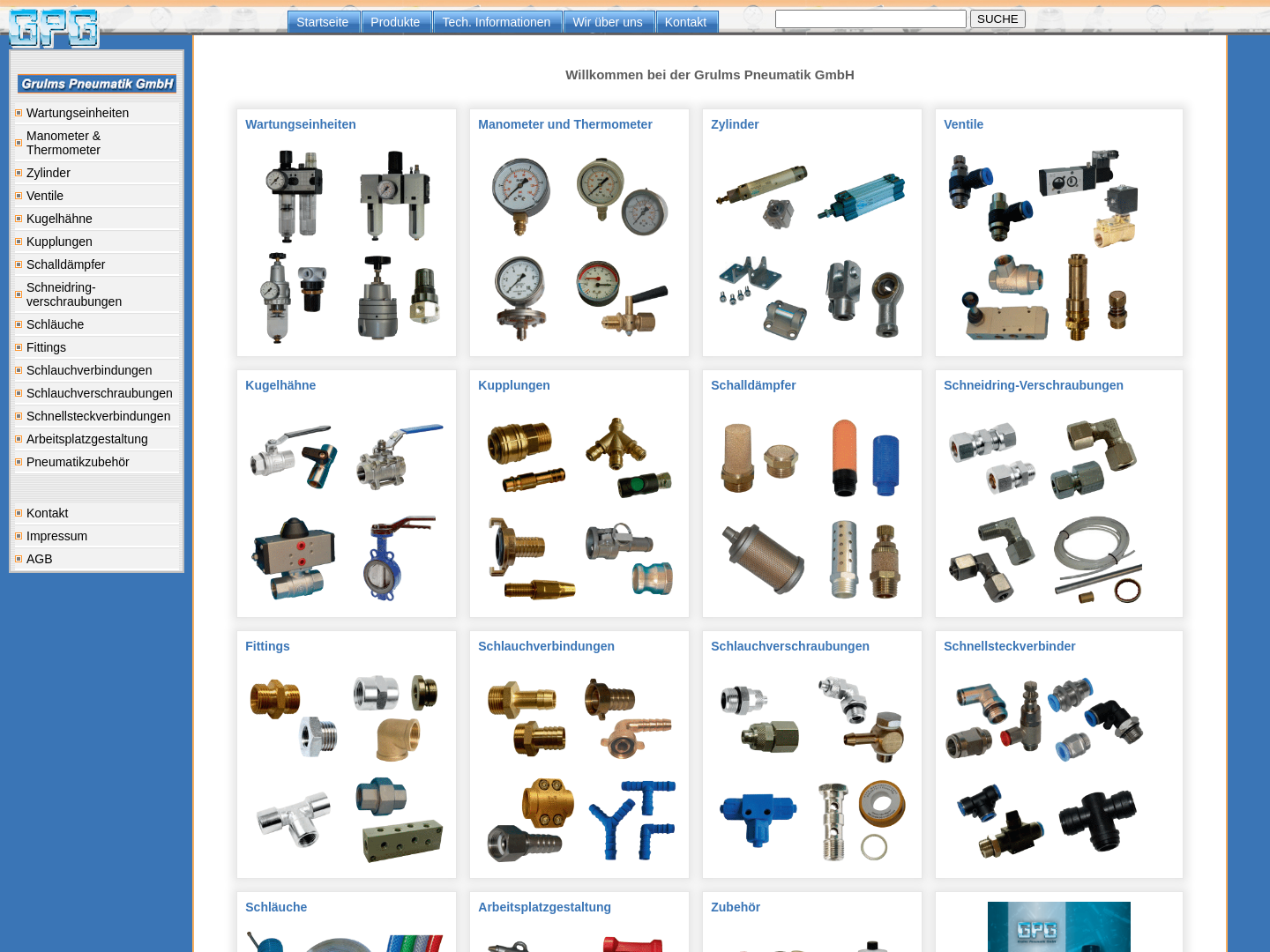The width and height of the screenshot is (1270, 952).
Task: Focus the search input field
Action: coord(870,19)
